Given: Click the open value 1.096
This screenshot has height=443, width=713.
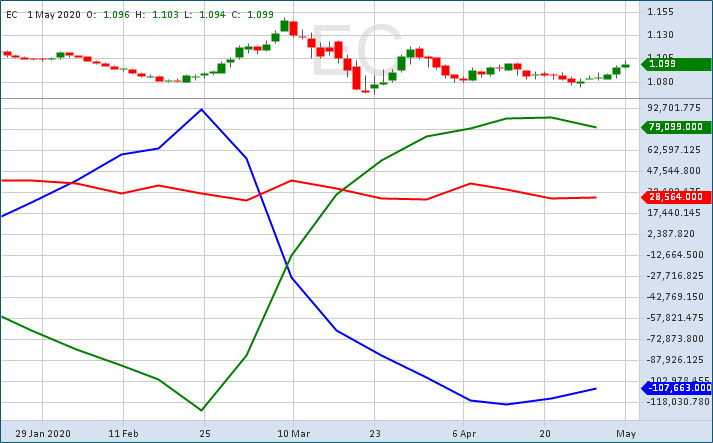Looking at the screenshot, I should (x=116, y=15).
